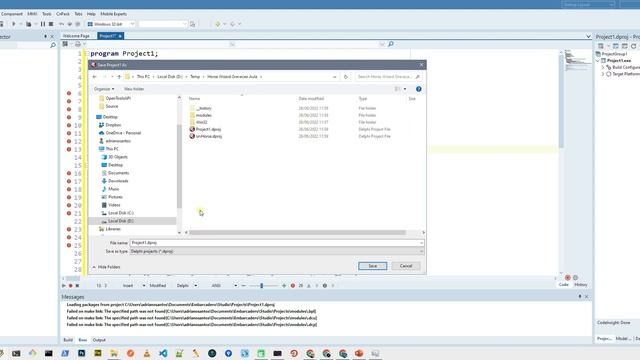The height and width of the screenshot is (360, 640).
Task: Open the Tools menu
Action: (x=47, y=14)
